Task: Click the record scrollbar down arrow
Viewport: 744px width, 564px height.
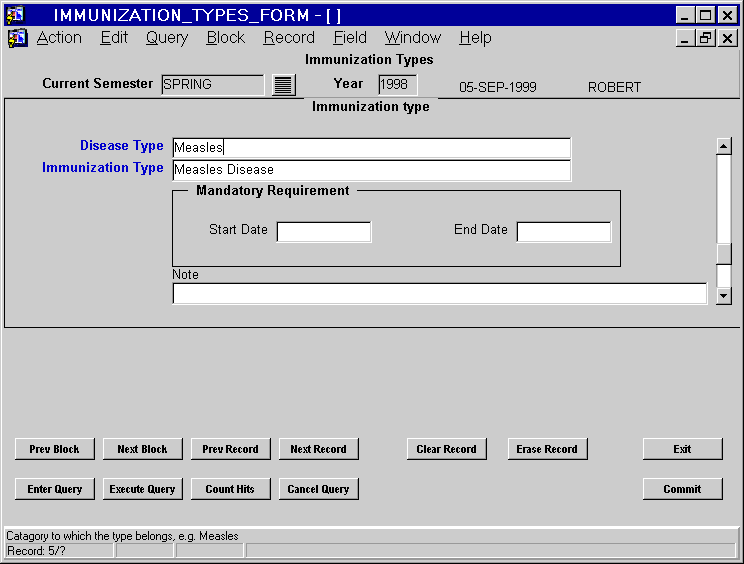Action: 724,296
